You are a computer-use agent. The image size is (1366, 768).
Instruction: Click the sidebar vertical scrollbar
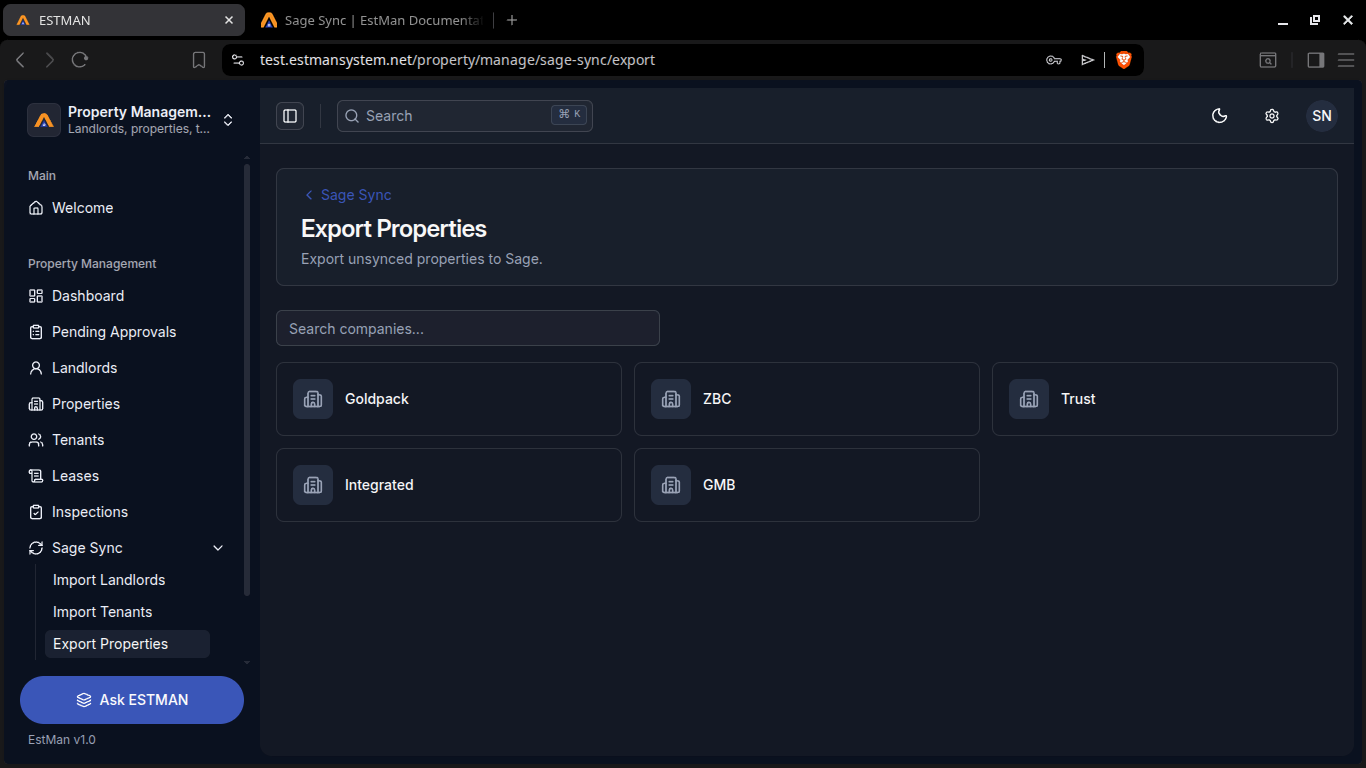(x=247, y=380)
